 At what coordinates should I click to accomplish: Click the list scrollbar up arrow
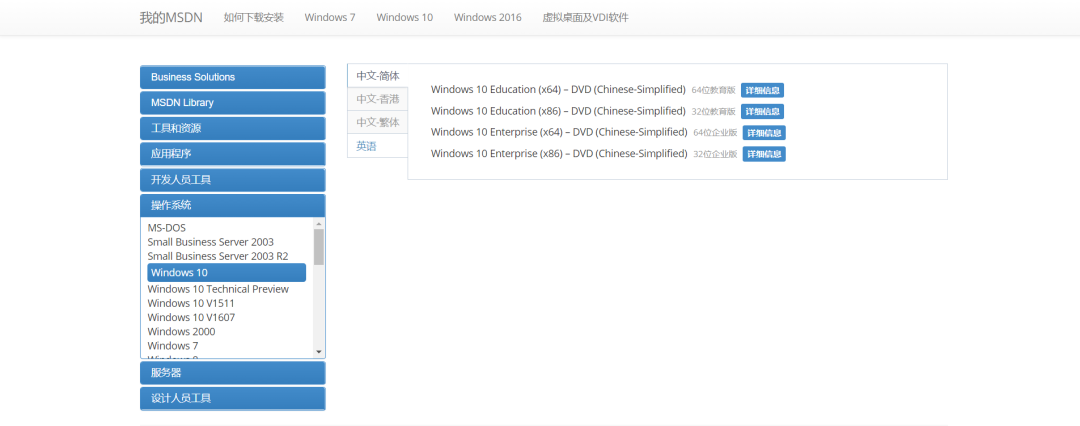(x=319, y=223)
